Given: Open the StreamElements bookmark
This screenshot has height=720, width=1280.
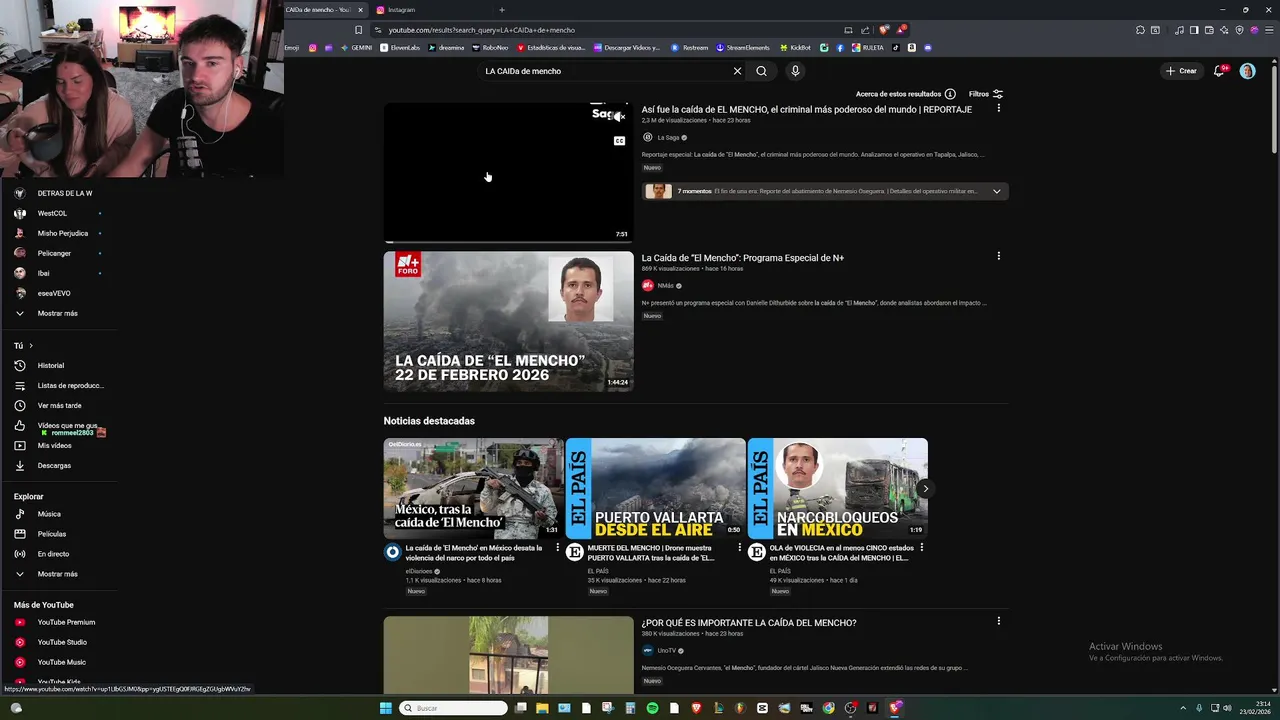Looking at the screenshot, I should 742,47.
